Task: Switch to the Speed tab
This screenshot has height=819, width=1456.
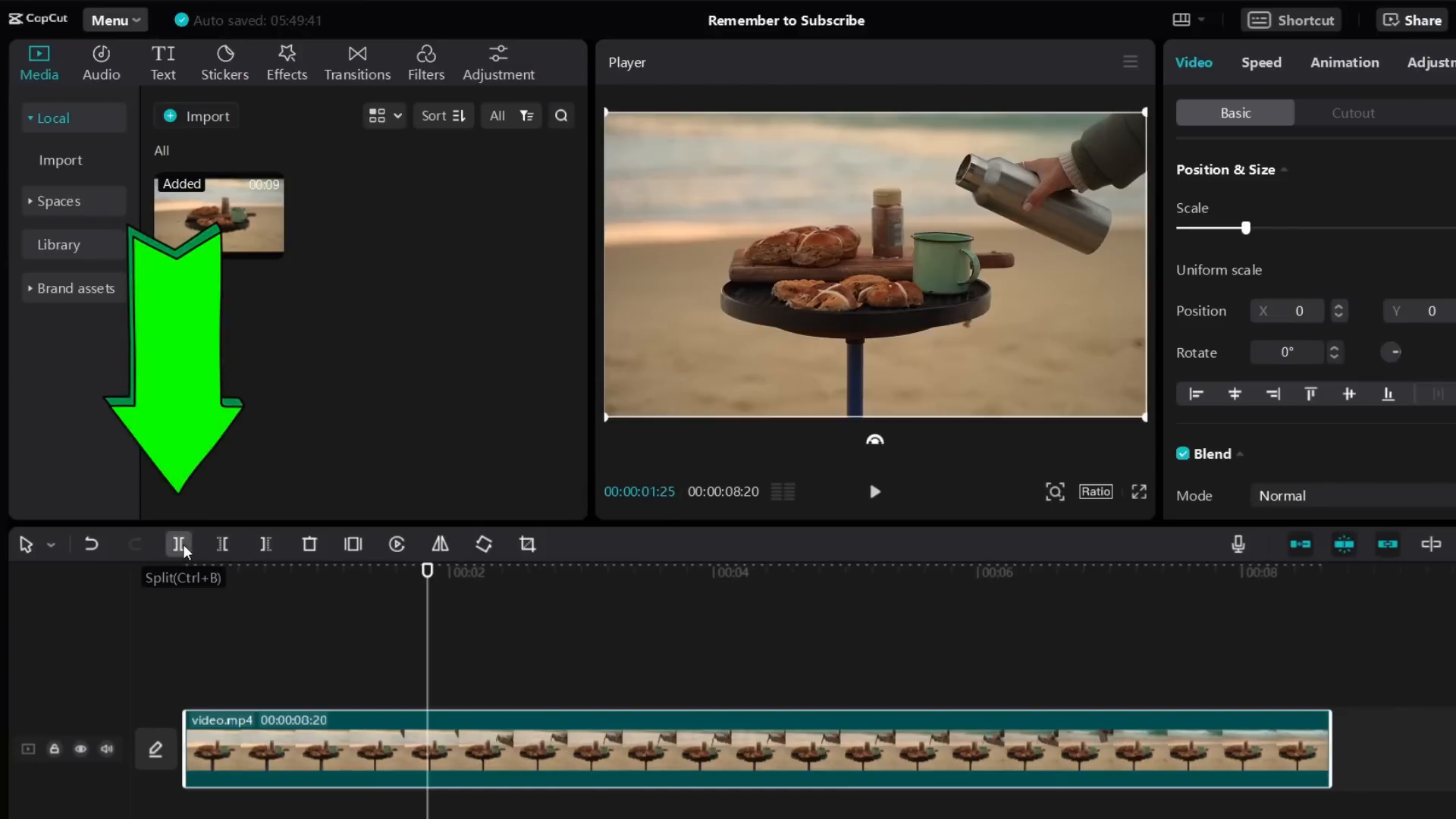Action: click(1261, 62)
